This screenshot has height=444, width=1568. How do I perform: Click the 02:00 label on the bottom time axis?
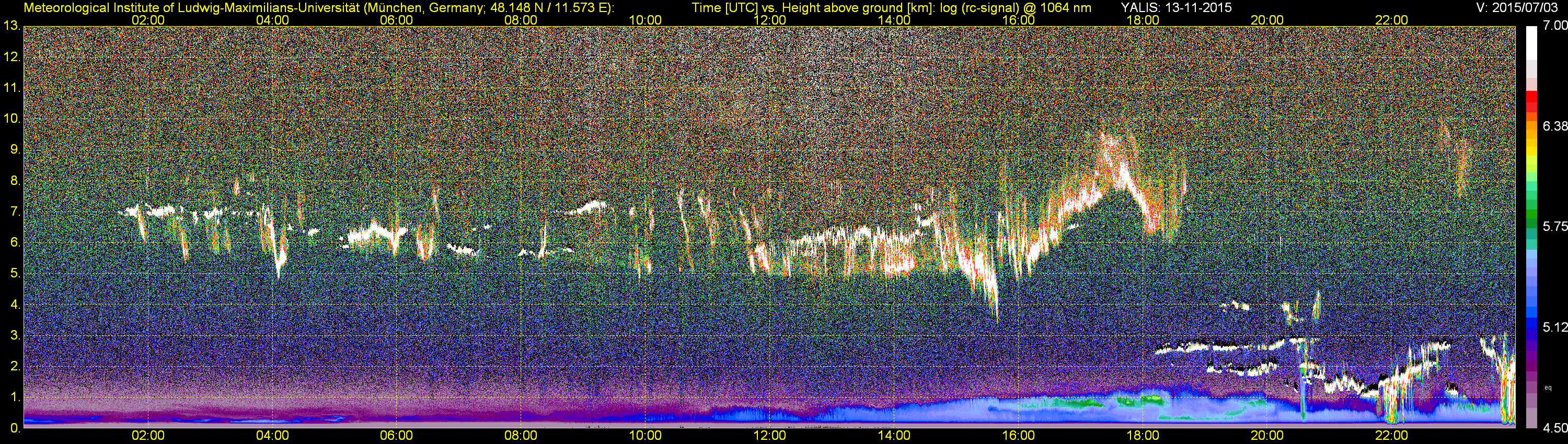click(x=148, y=436)
